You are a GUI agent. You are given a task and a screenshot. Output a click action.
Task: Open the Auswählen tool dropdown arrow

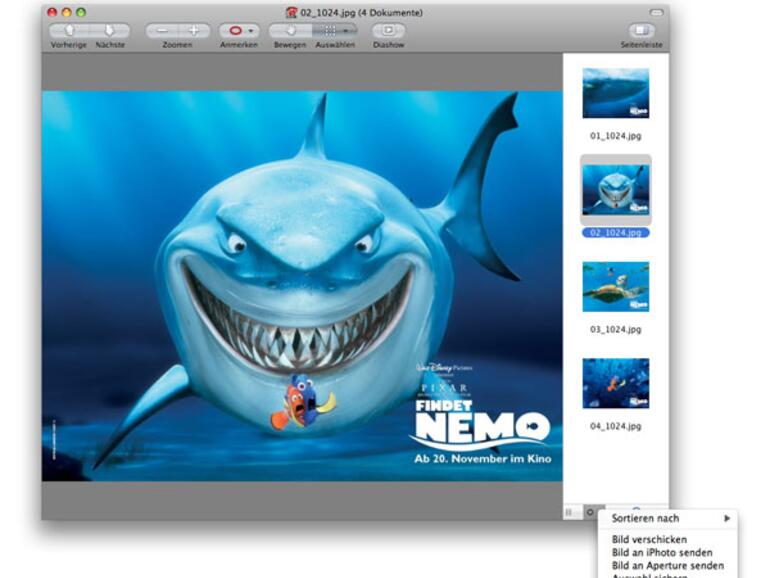[347, 31]
